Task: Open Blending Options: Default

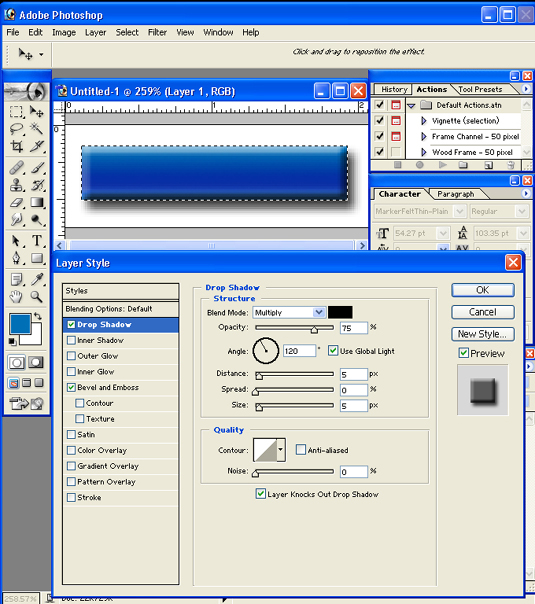Action: pos(121,309)
